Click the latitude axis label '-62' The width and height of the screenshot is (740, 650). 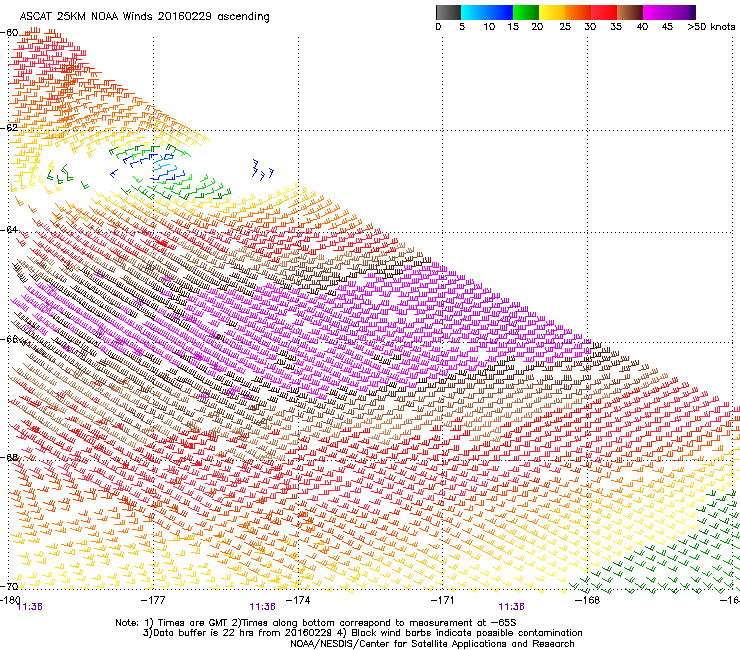click(x=9, y=128)
